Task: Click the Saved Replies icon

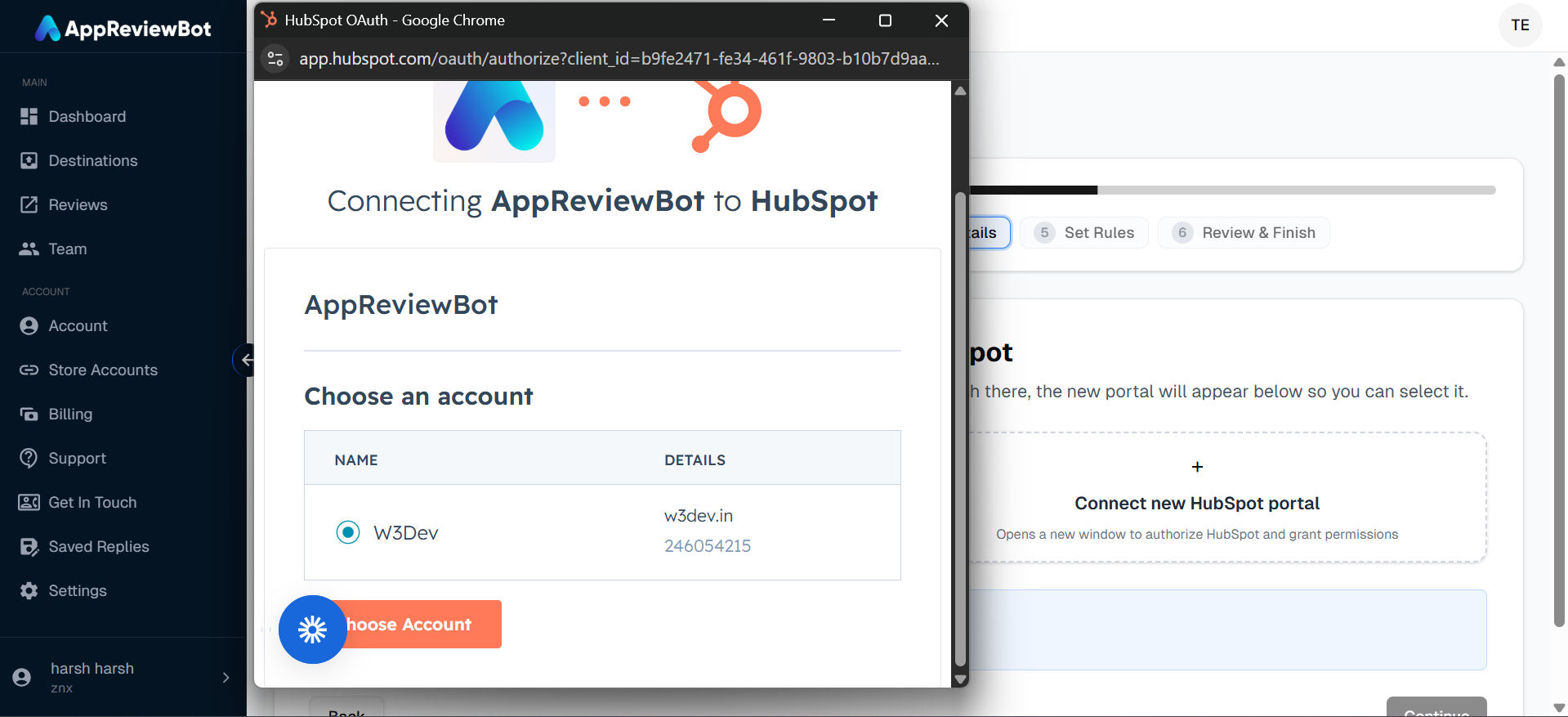Action: [x=29, y=547]
